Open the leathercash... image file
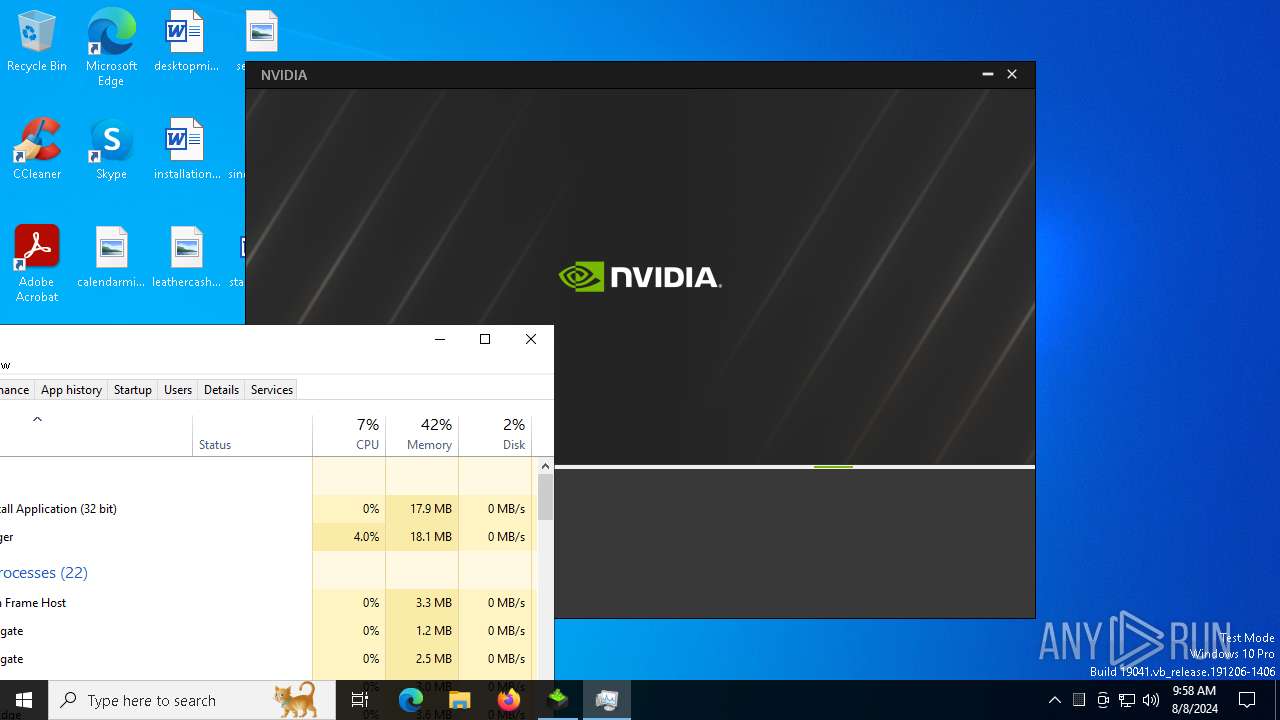 186,257
